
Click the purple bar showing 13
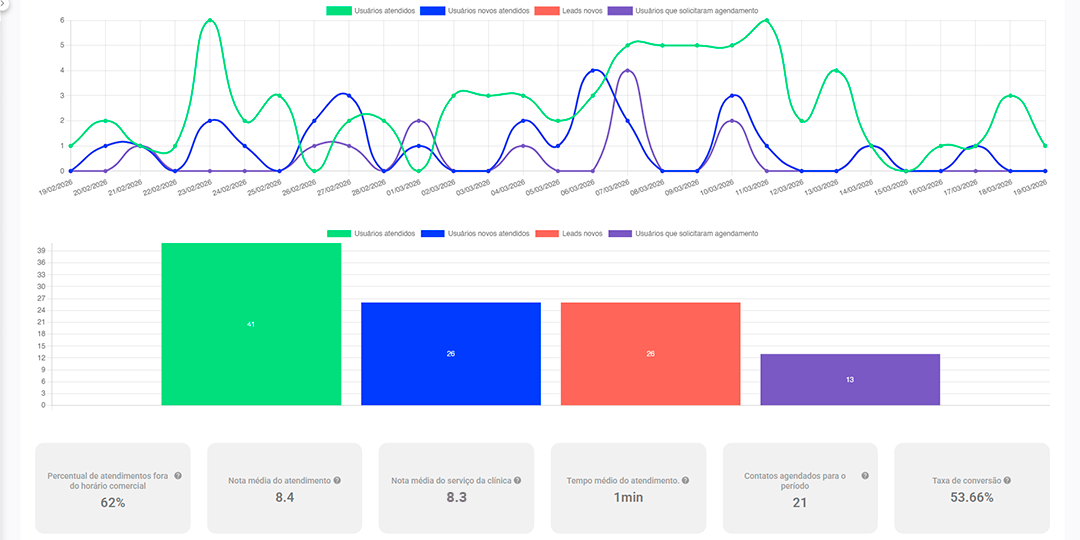(x=850, y=380)
